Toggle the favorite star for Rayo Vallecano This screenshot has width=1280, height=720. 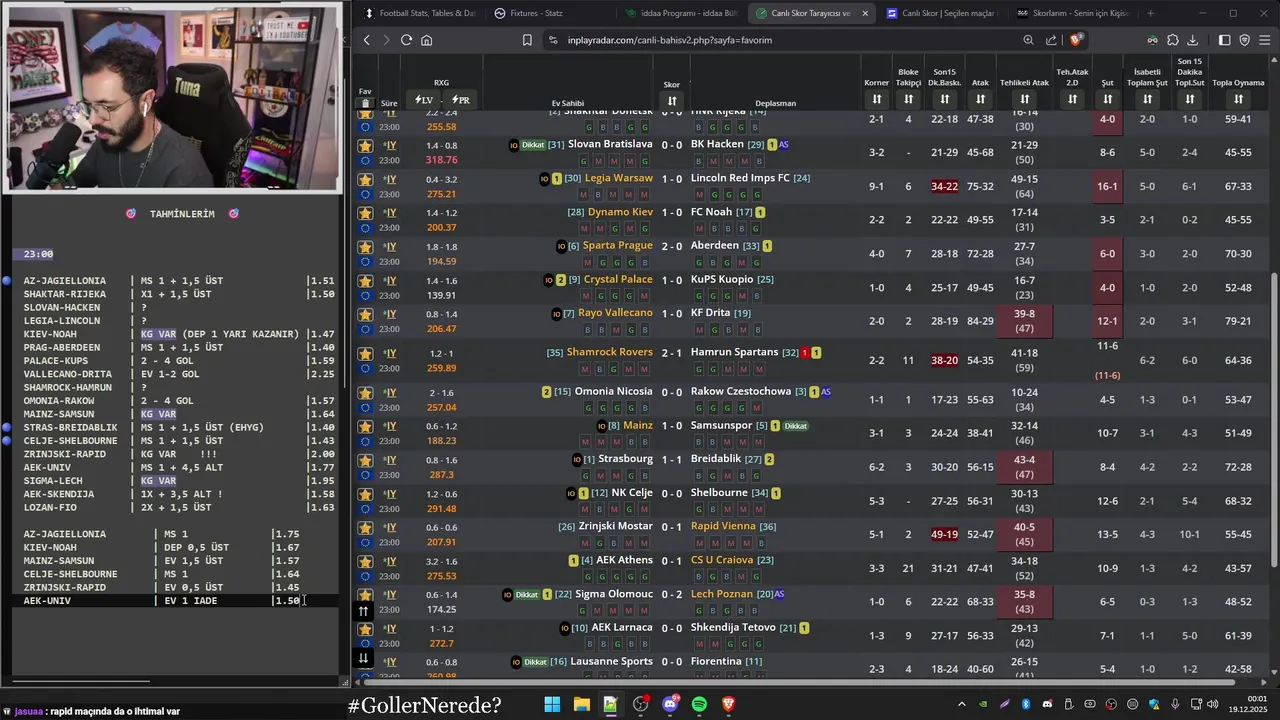point(365,315)
